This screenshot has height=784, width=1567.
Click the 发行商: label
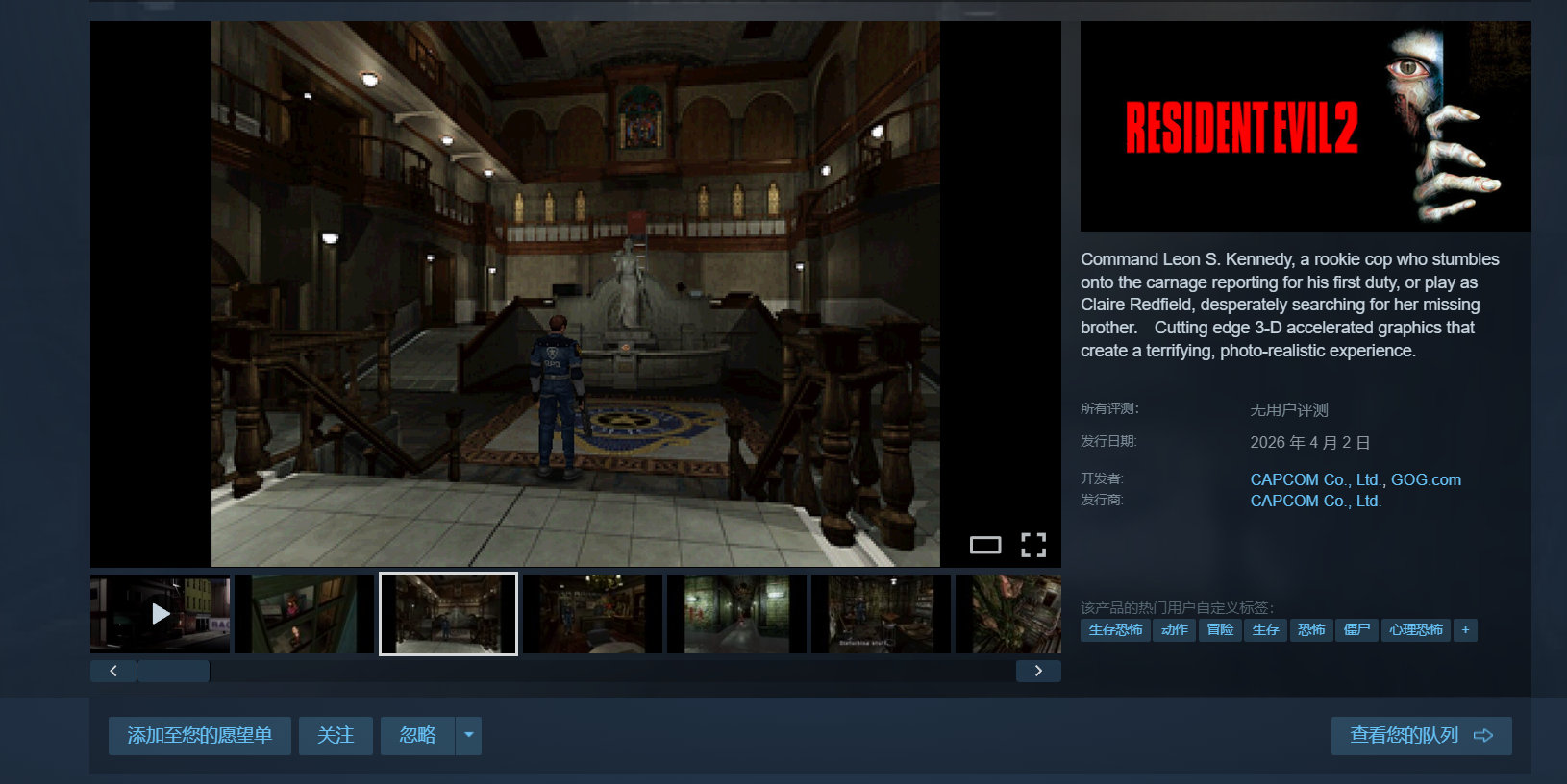point(1102,500)
